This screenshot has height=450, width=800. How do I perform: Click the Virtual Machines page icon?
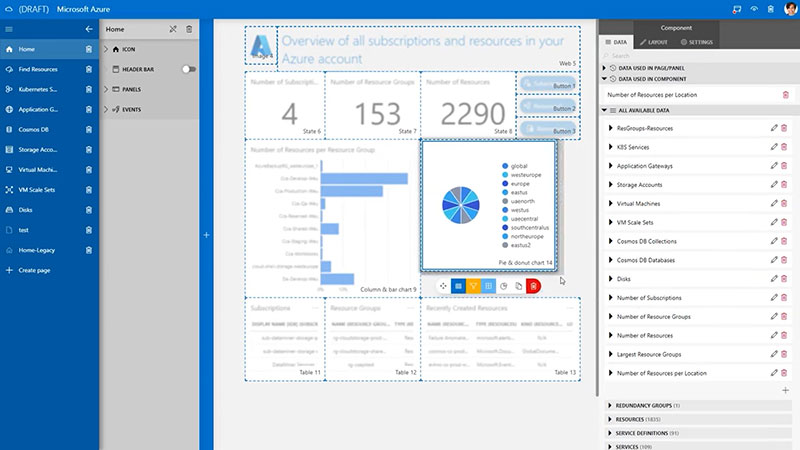pos(9,170)
